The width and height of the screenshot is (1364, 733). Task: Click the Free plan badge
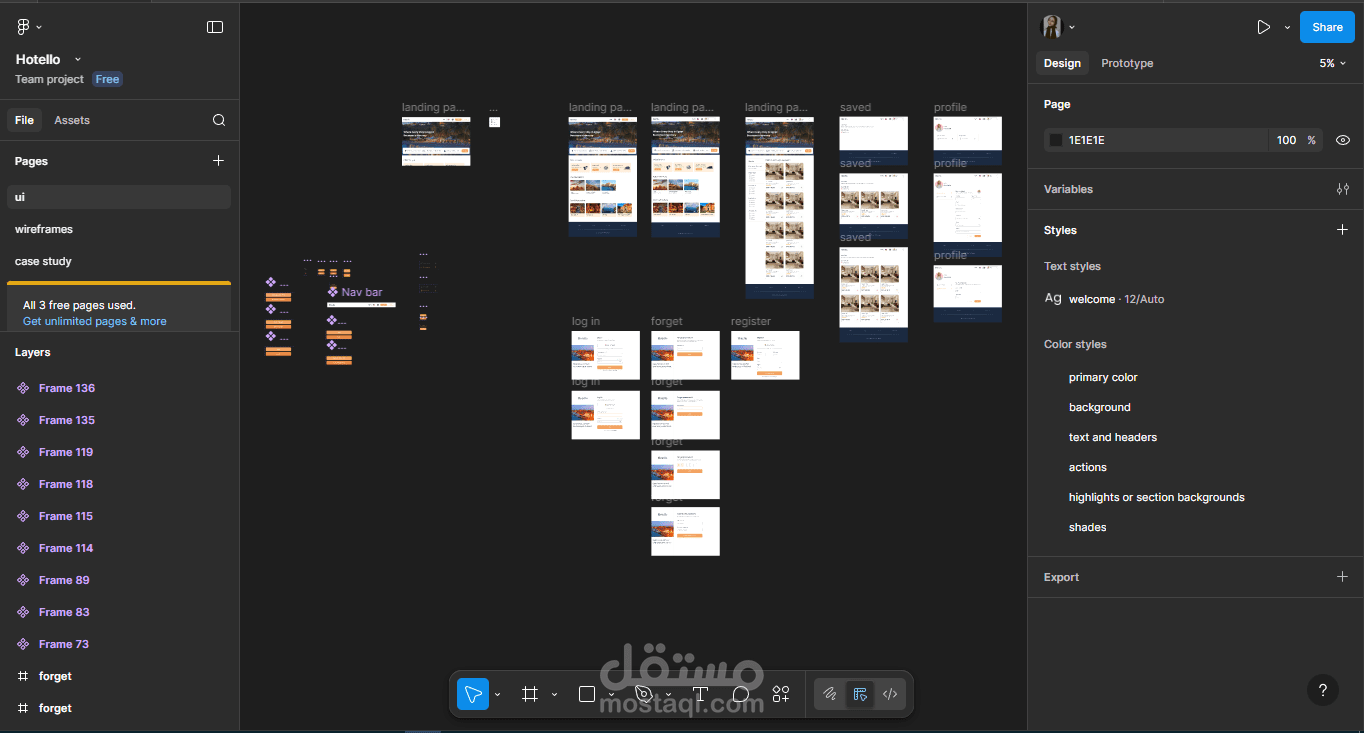pyautogui.click(x=107, y=79)
